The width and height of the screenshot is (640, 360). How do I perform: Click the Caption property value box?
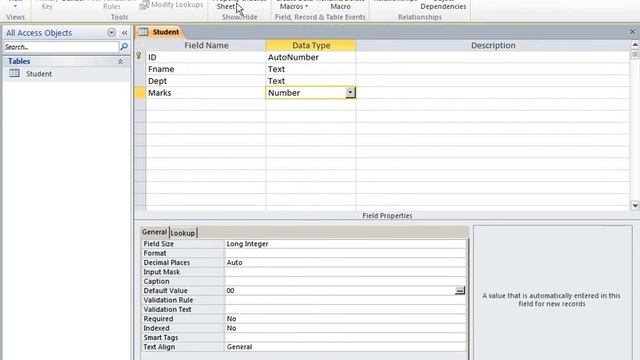[x=345, y=281]
